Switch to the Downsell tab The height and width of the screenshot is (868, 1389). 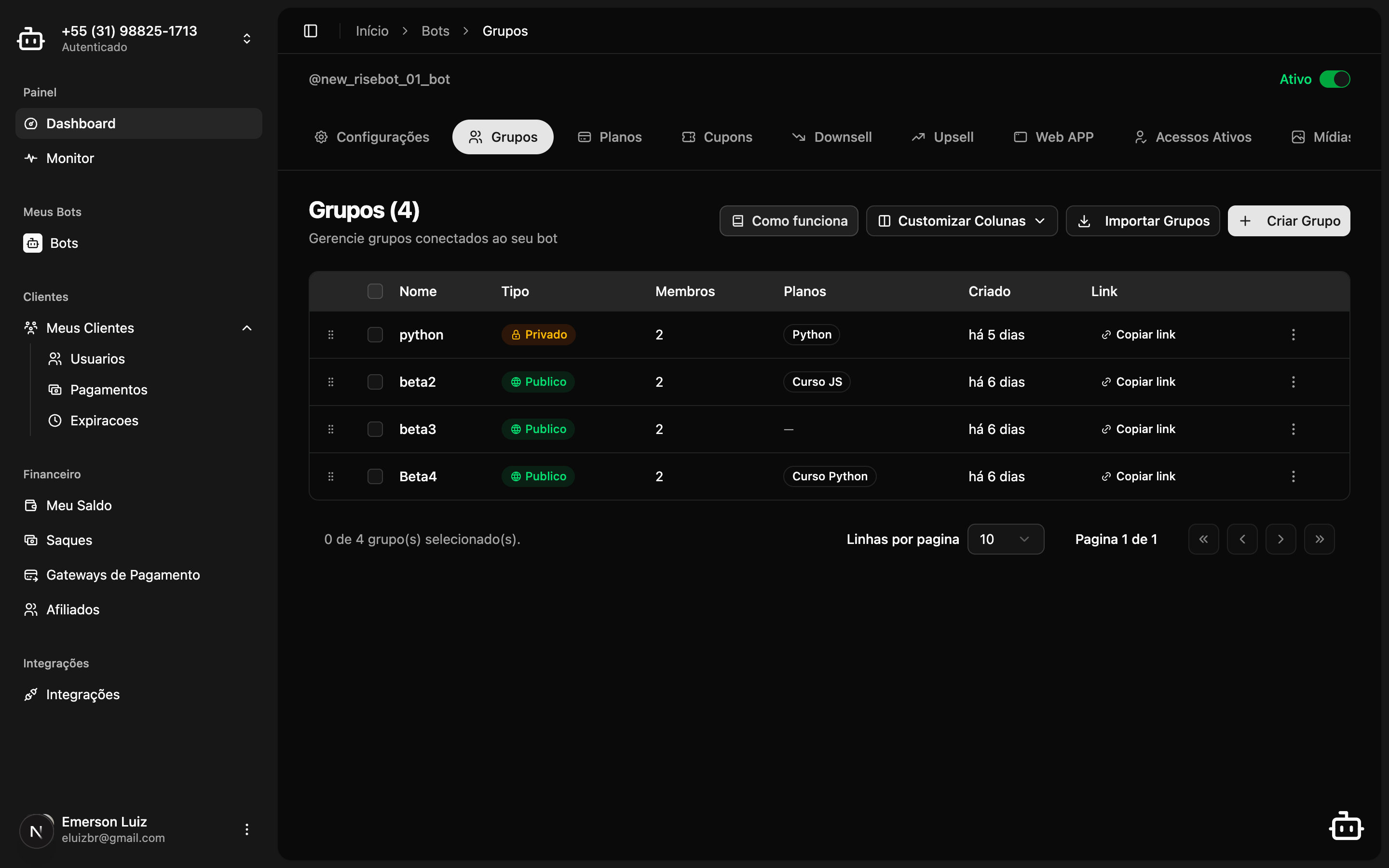click(x=831, y=137)
